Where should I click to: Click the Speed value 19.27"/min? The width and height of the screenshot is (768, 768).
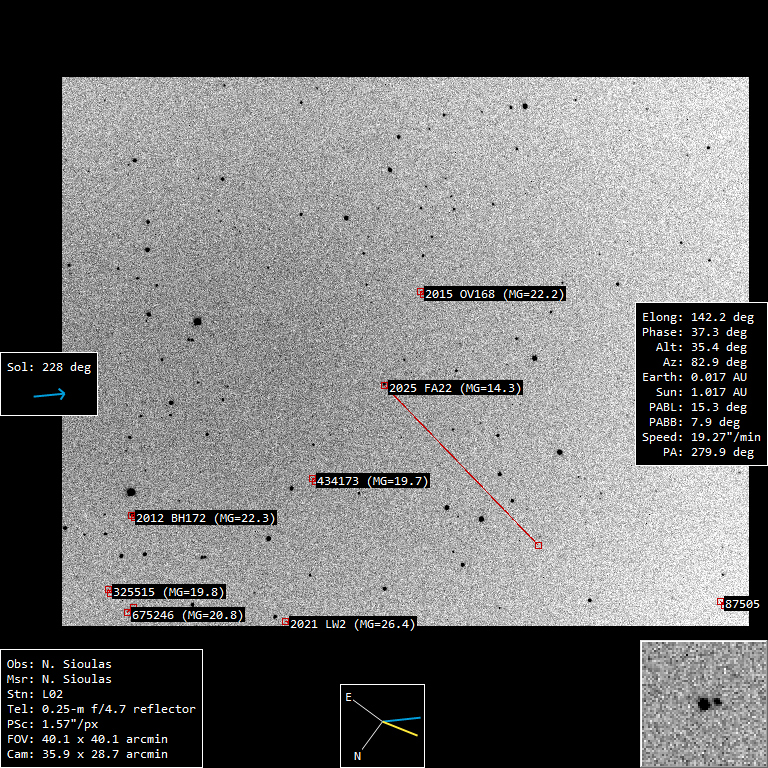pos(724,437)
